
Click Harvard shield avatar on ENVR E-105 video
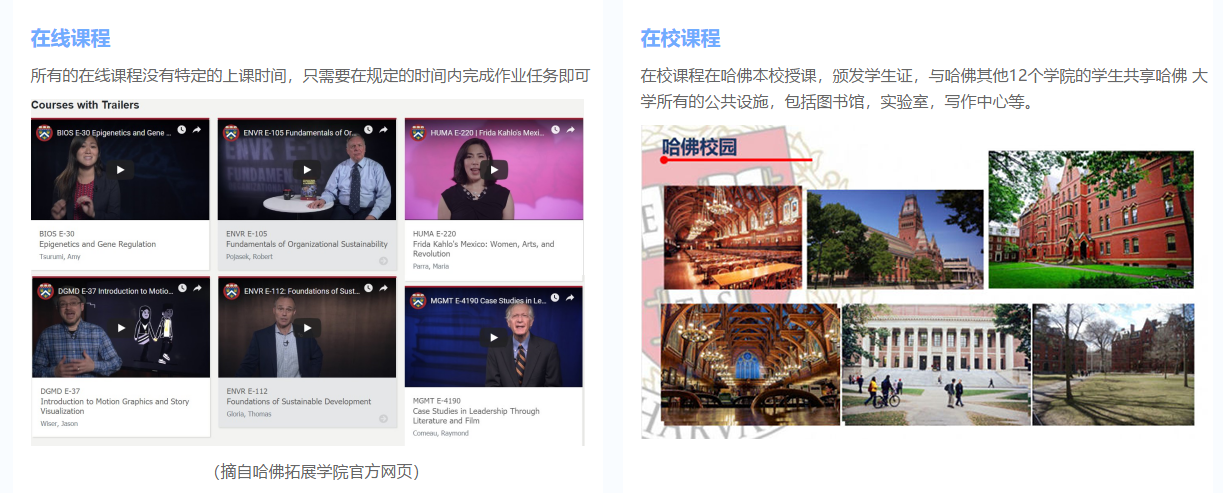click(x=231, y=132)
